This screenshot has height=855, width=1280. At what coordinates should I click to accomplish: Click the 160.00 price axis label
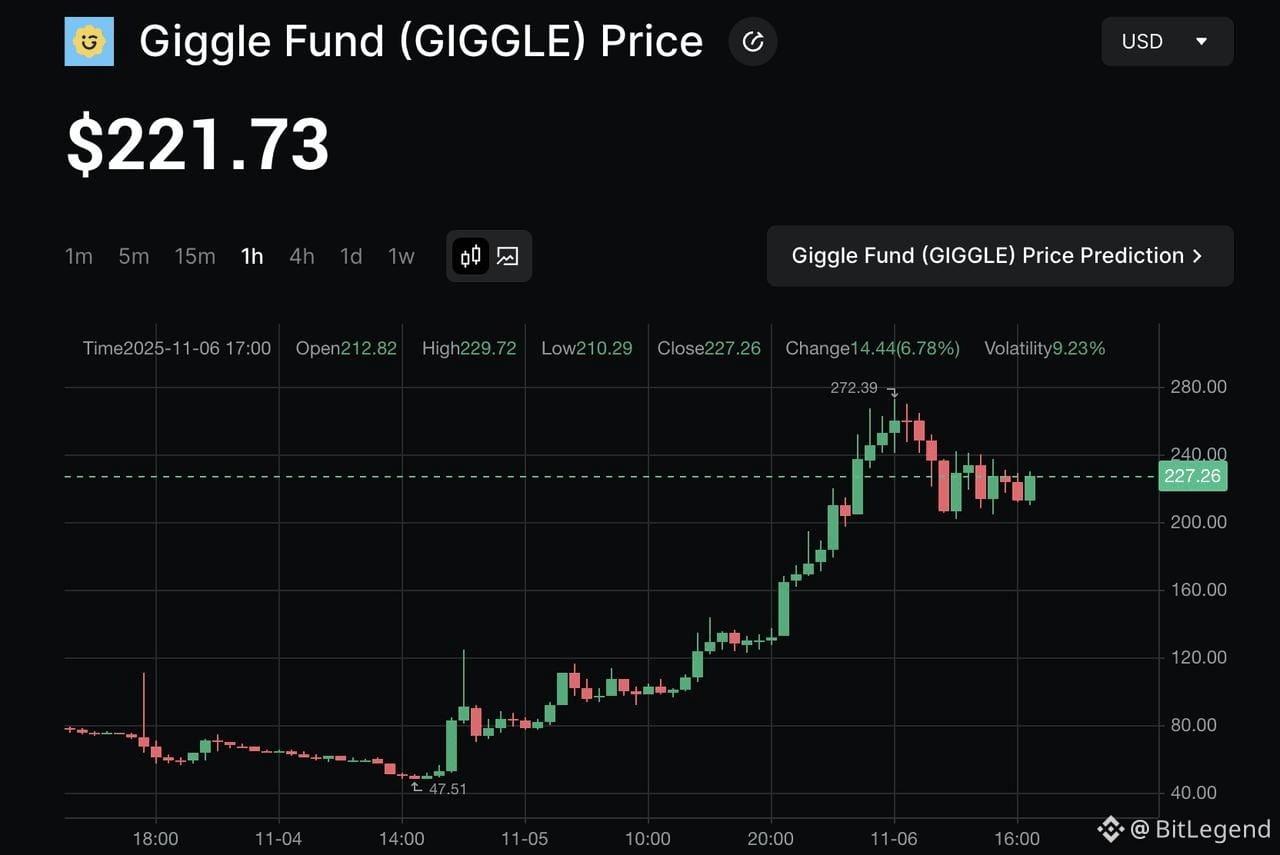(x=1199, y=590)
